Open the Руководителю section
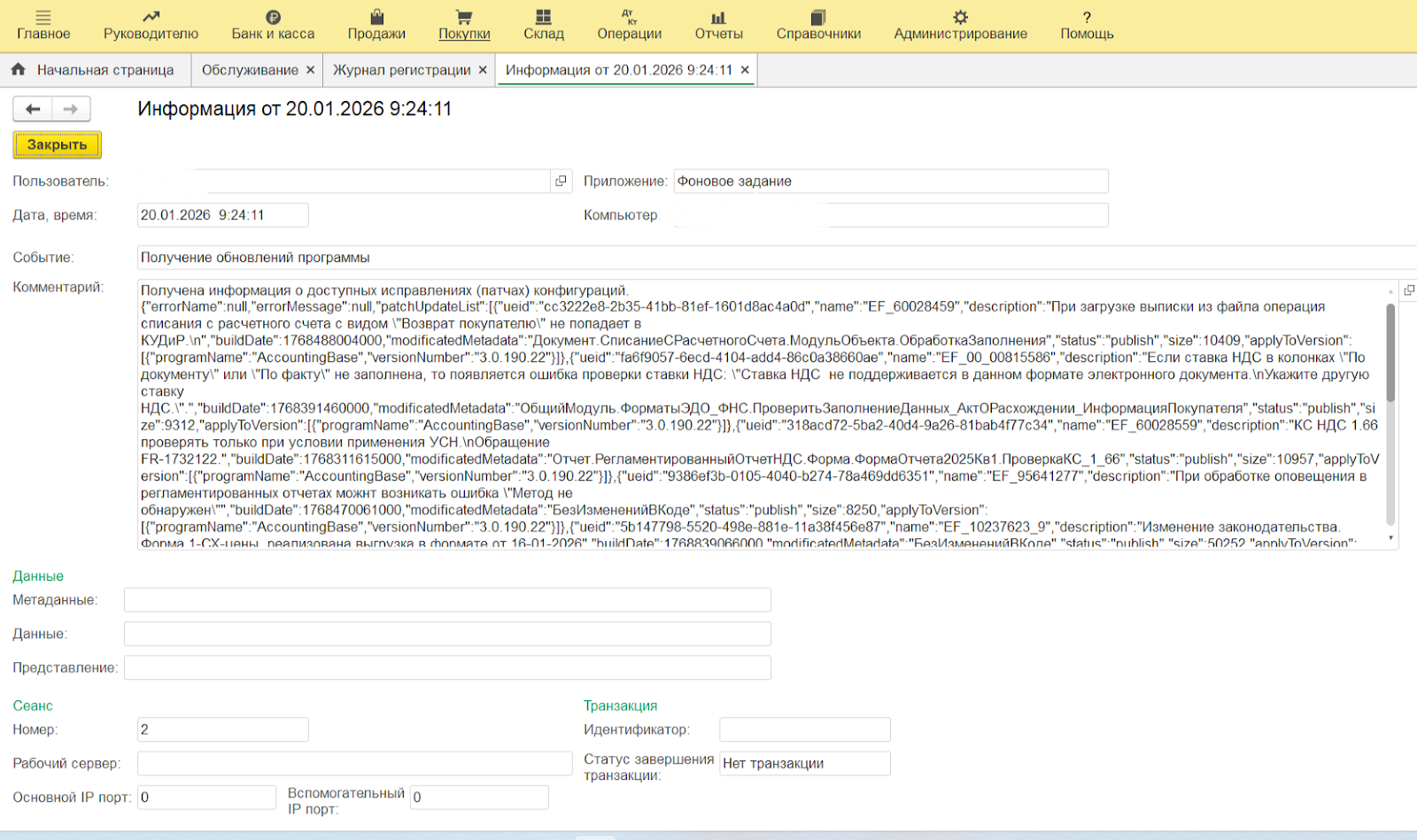Image resolution: width=1417 pixels, height=840 pixels. pos(151,25)
